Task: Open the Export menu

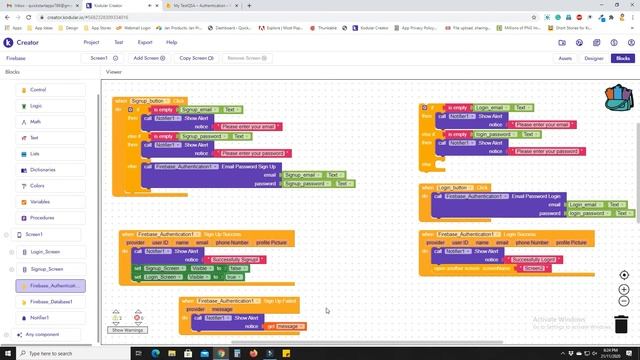Action: (145, 42)
